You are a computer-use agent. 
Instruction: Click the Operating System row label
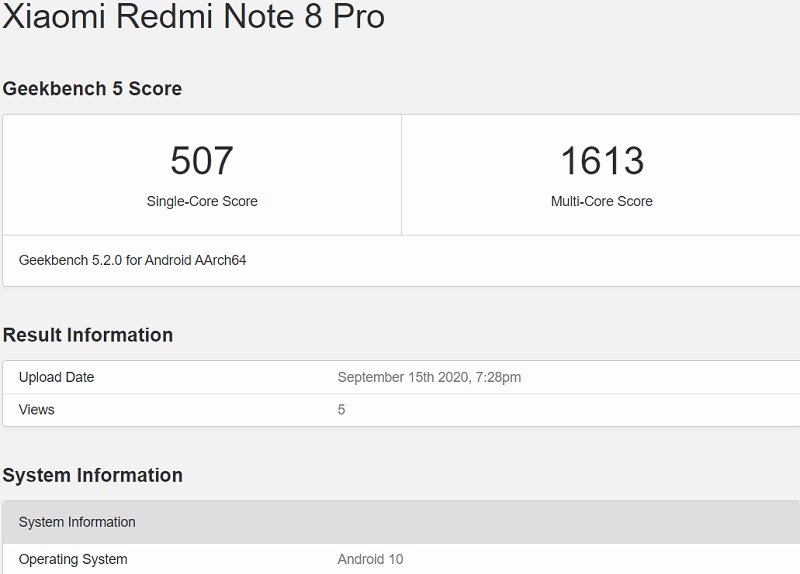pyautogui.click(x=73, y=559)
